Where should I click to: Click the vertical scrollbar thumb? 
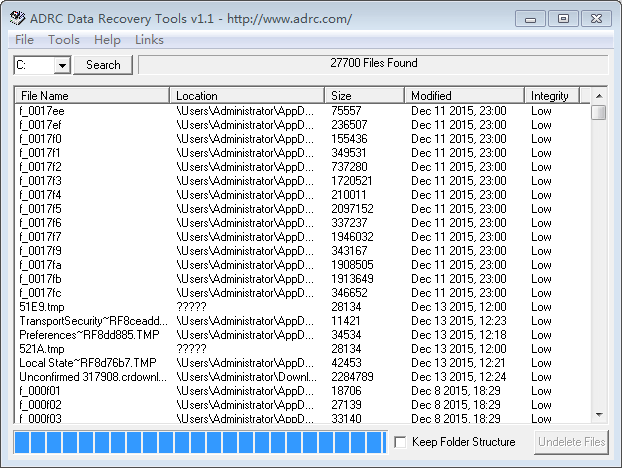point(599,112)
